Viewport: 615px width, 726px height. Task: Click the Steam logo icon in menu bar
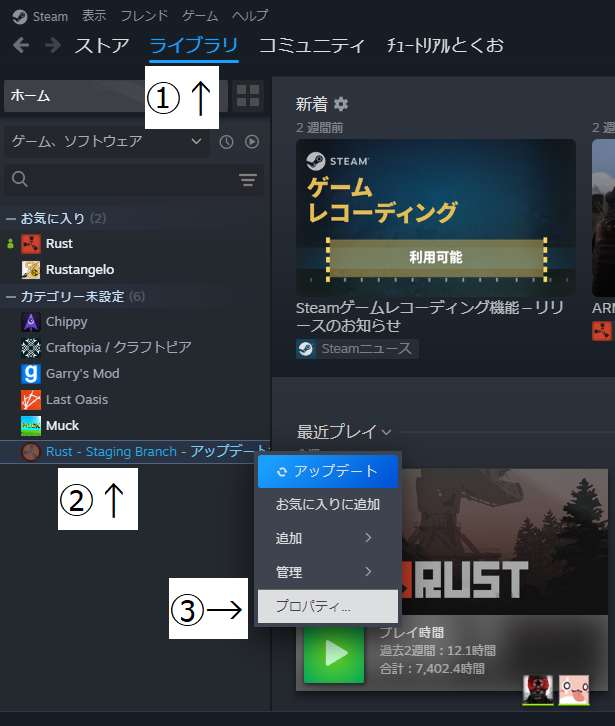(20, 17)
